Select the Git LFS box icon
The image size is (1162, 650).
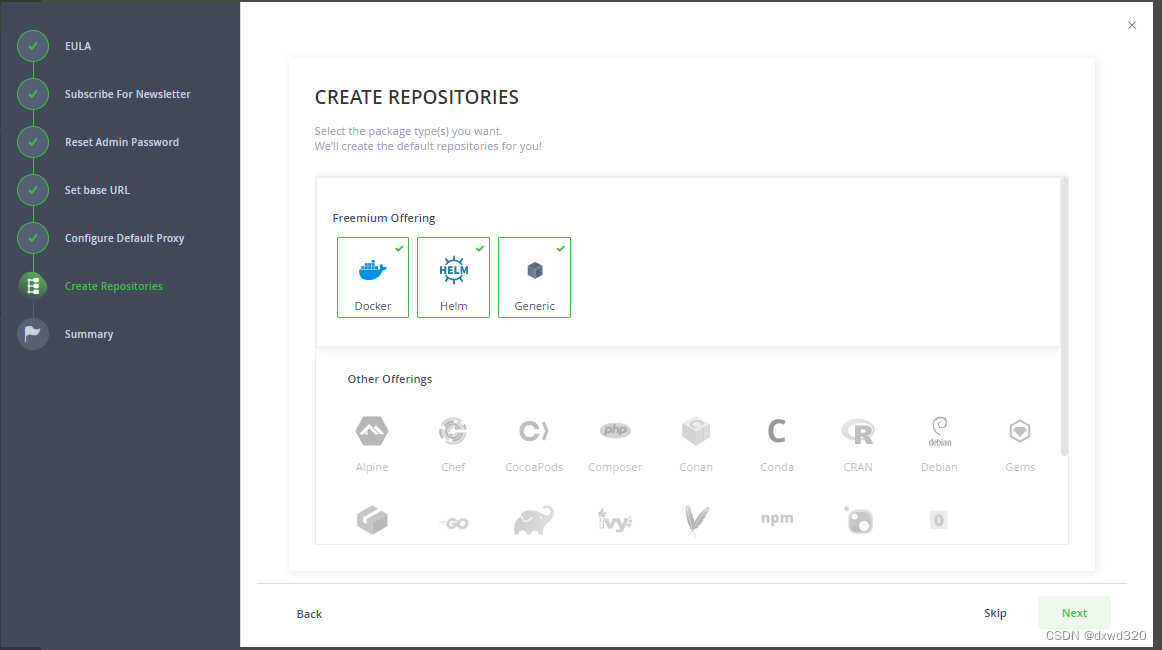click(x=372, y=520)
